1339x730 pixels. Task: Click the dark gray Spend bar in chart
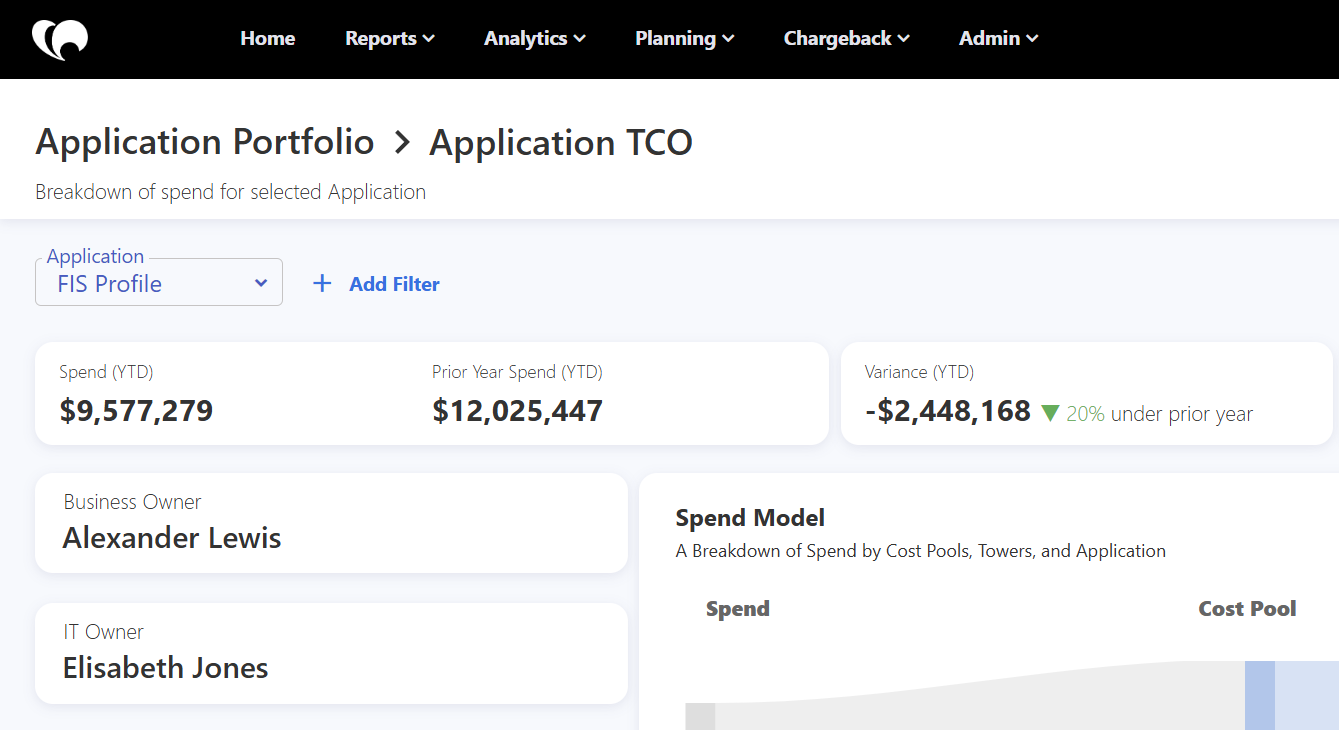click(x=700, y=716)
